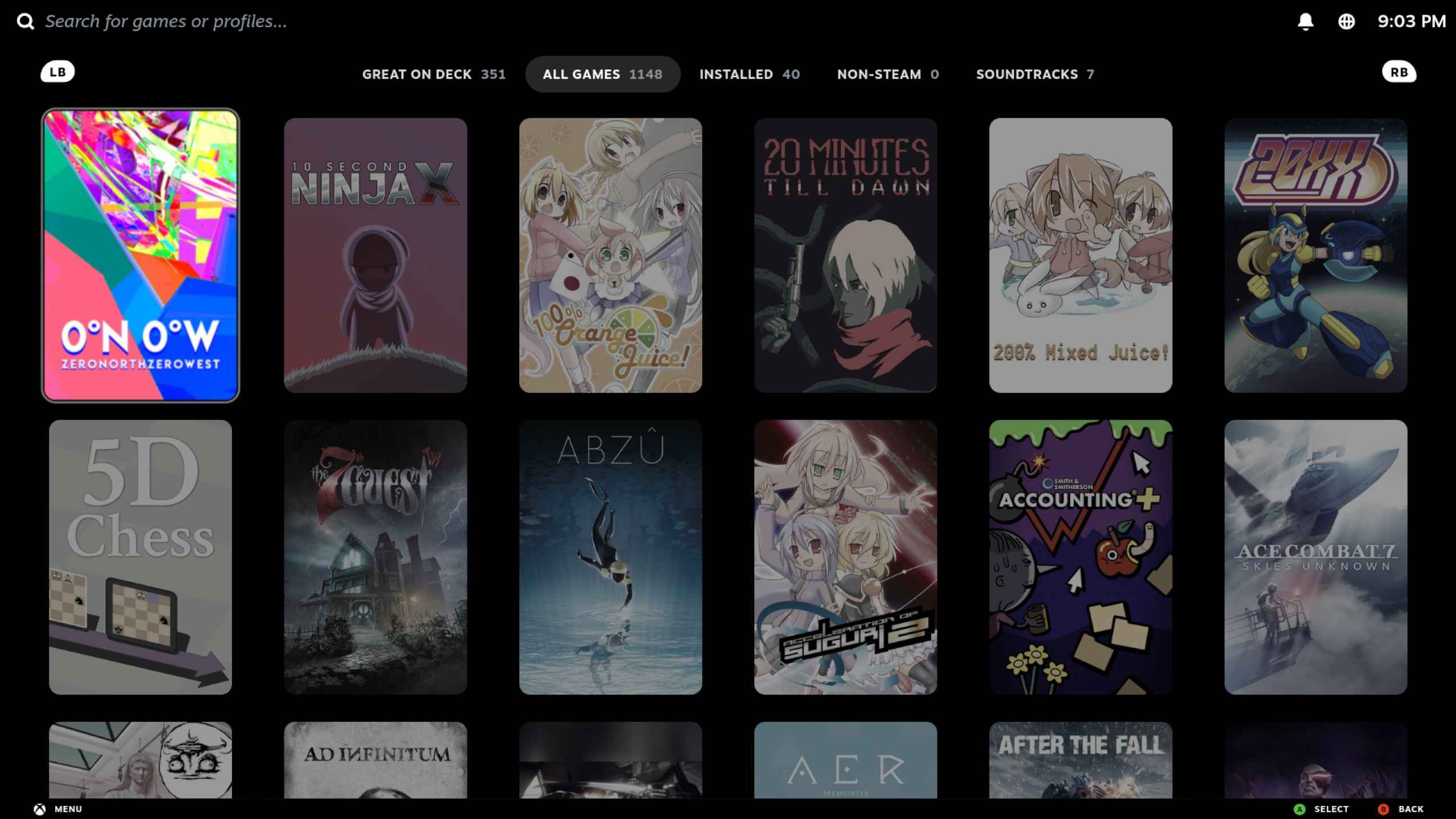Switch to the Great on Deck tab
This screenshot has width=1456, height=819.
pyautogui.click(x=434, y=74)
